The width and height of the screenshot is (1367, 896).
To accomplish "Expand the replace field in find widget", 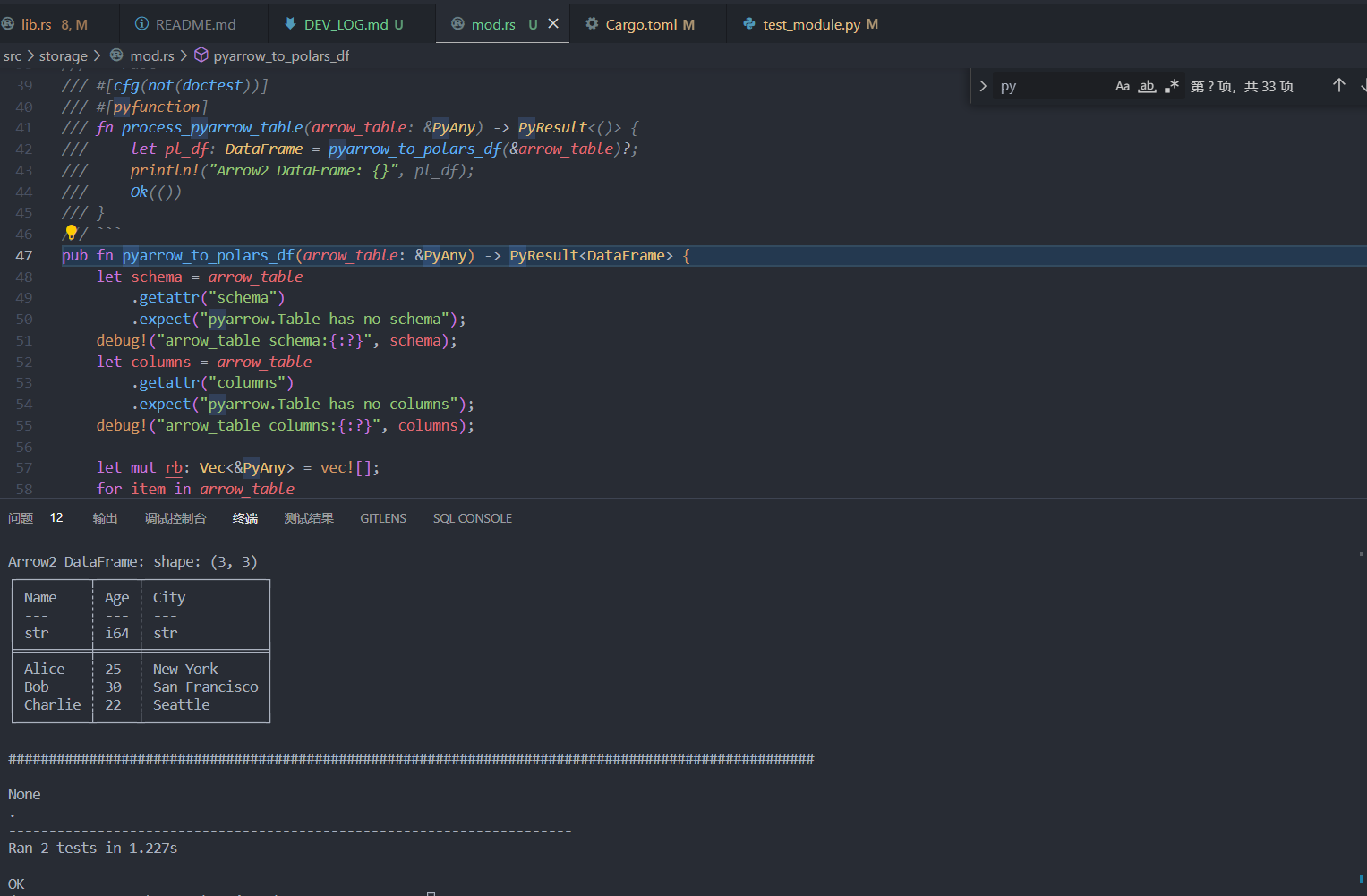I will pos(983,86).
